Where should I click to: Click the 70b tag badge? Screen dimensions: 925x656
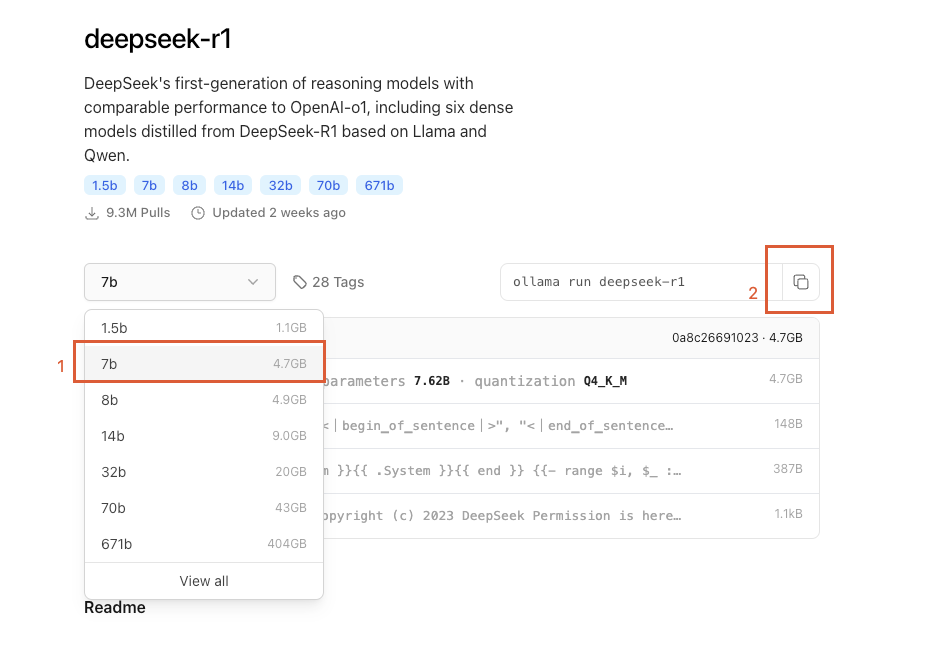(328, 184)
